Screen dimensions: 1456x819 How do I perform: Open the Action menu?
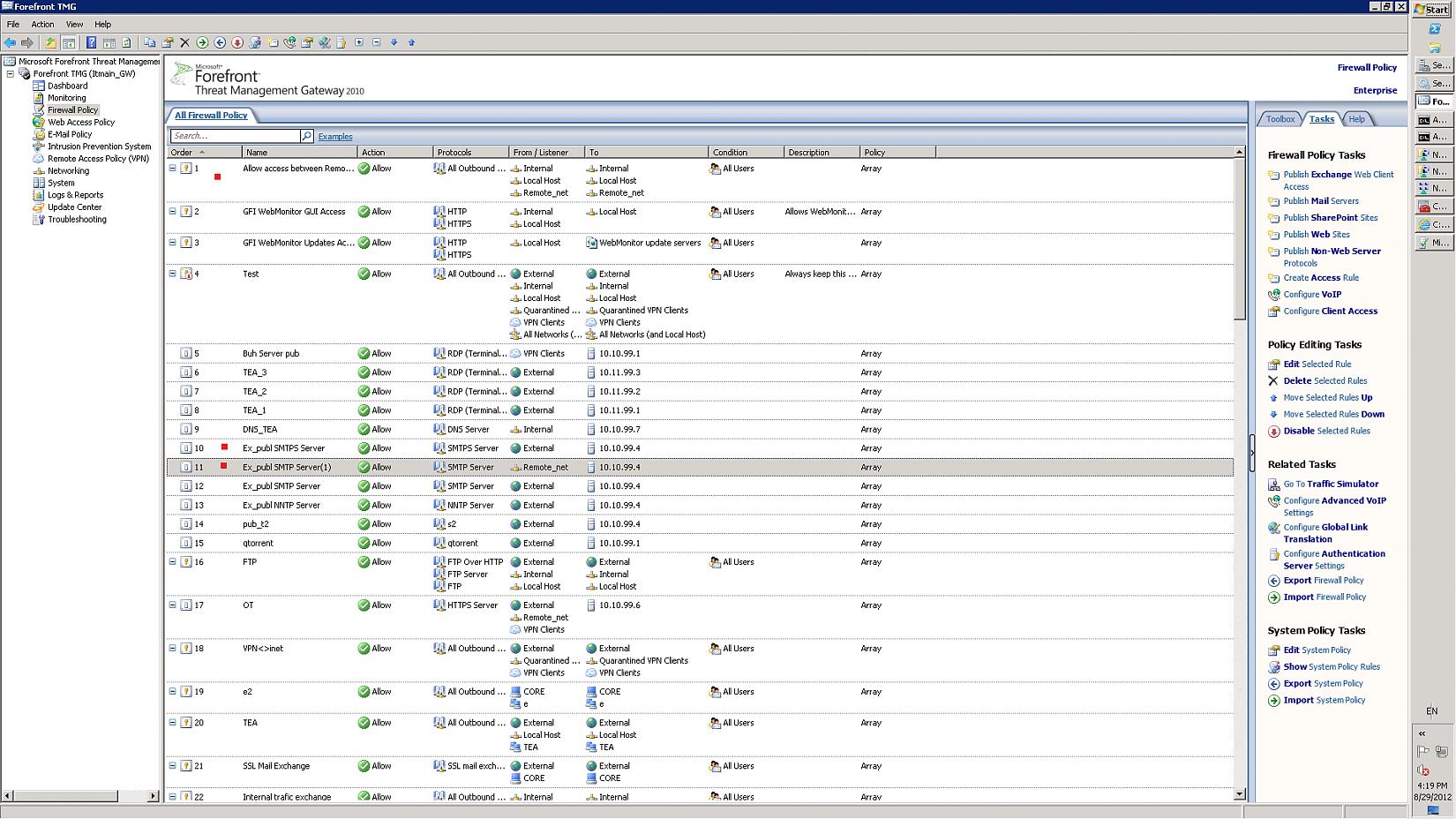(x=42, y=24)
